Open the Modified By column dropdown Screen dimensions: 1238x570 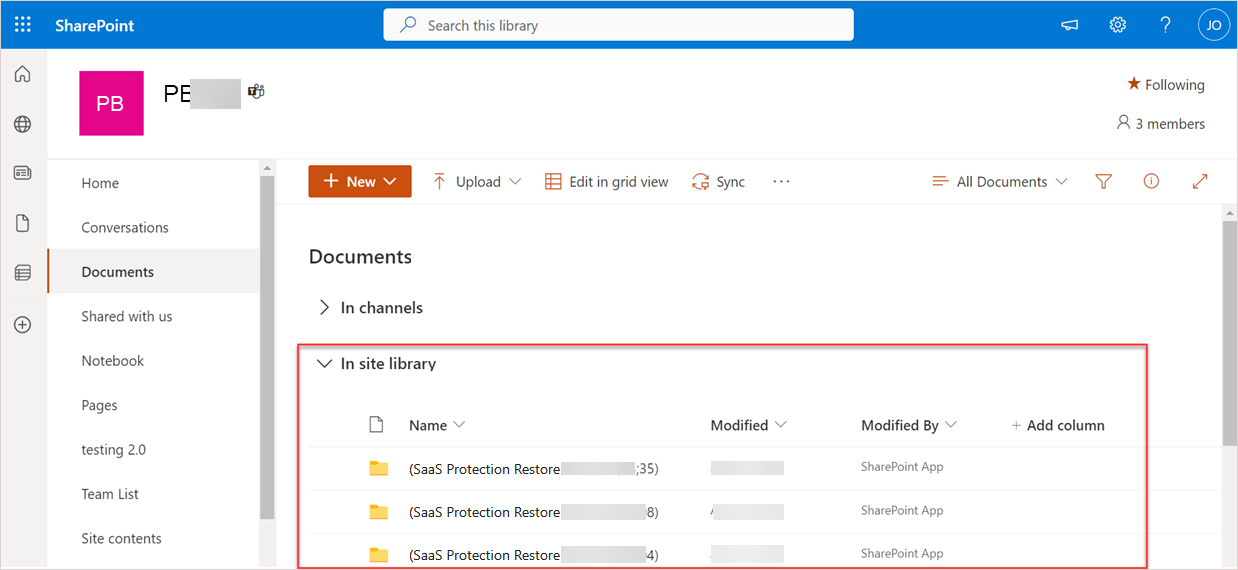(x=908, y=425)
